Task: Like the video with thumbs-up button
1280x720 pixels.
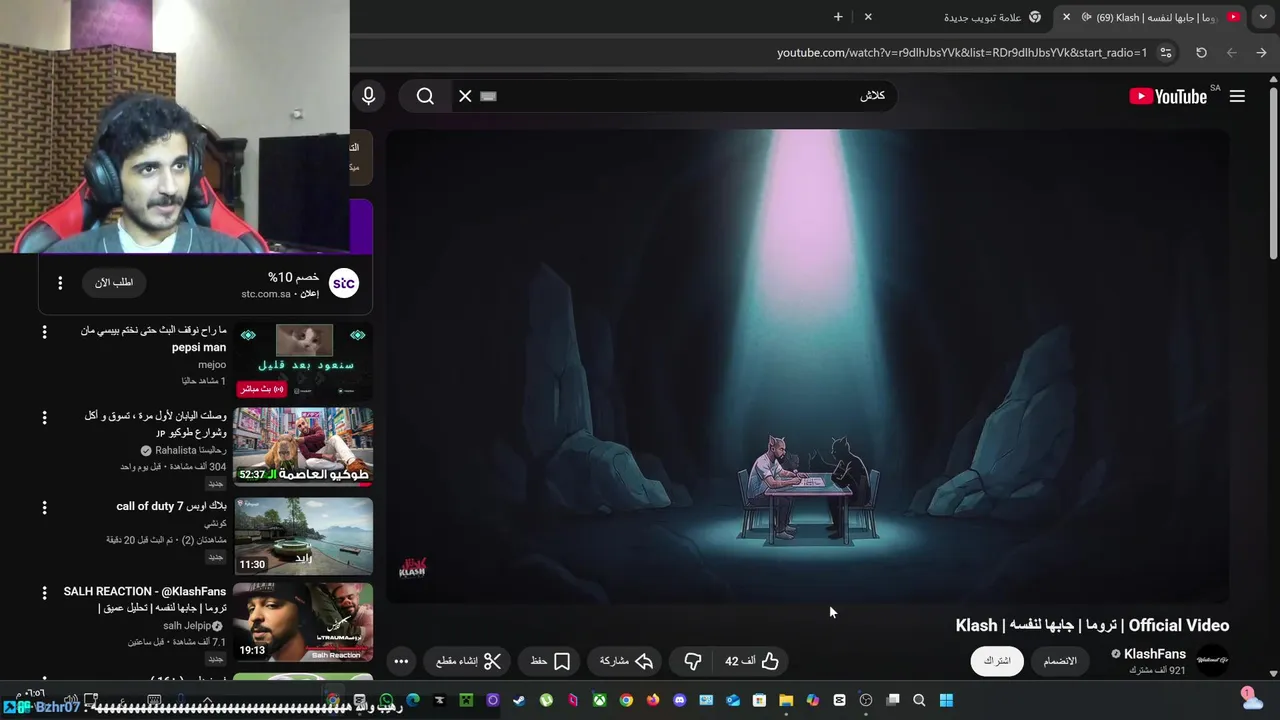Action: (752, 661)
